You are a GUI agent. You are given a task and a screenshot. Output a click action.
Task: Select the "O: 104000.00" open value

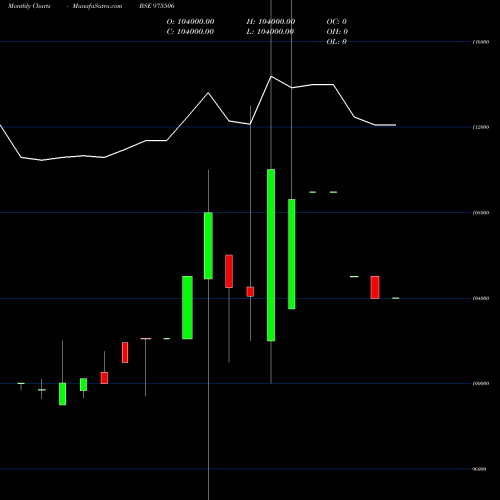pos(190,22)
